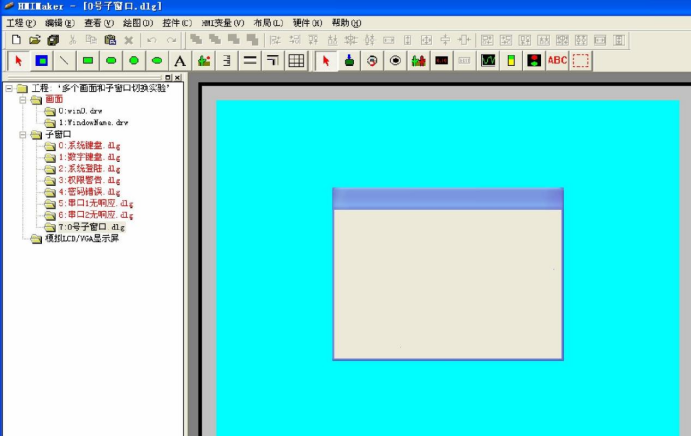Image resolution: width=692 pixels, height=437 pixels.
Task: Select the yellow bar gauge control
Action: pos(511,60)
